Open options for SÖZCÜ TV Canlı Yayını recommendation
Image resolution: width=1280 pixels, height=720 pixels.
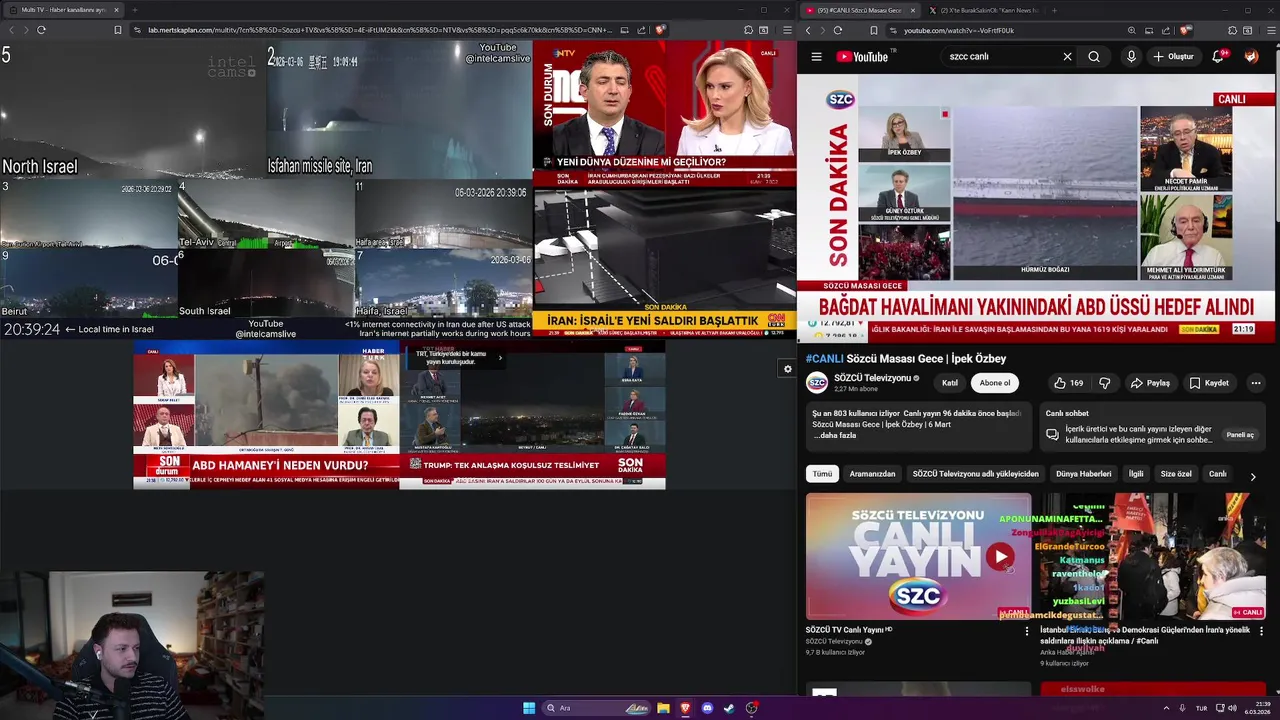tap(1026, 631)
